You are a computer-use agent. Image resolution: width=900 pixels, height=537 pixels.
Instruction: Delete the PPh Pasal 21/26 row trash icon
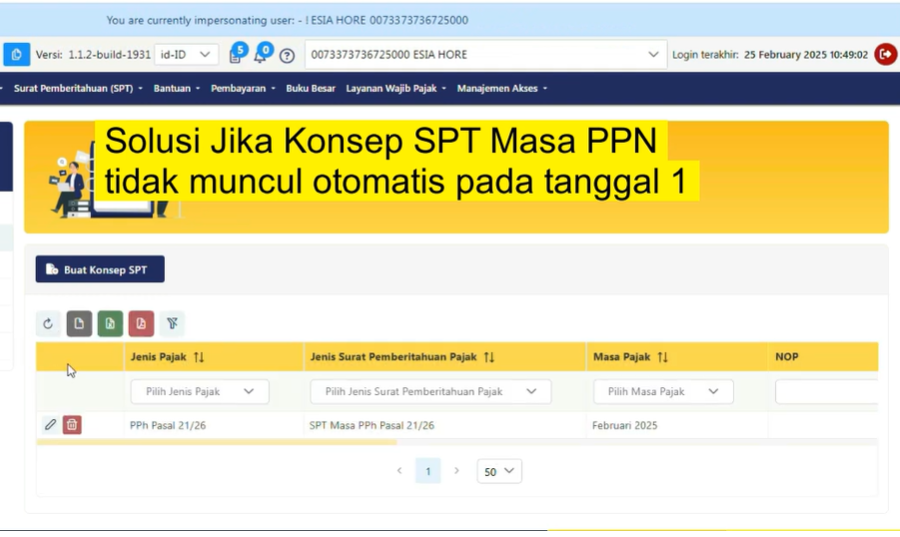[x=72, y=425]
